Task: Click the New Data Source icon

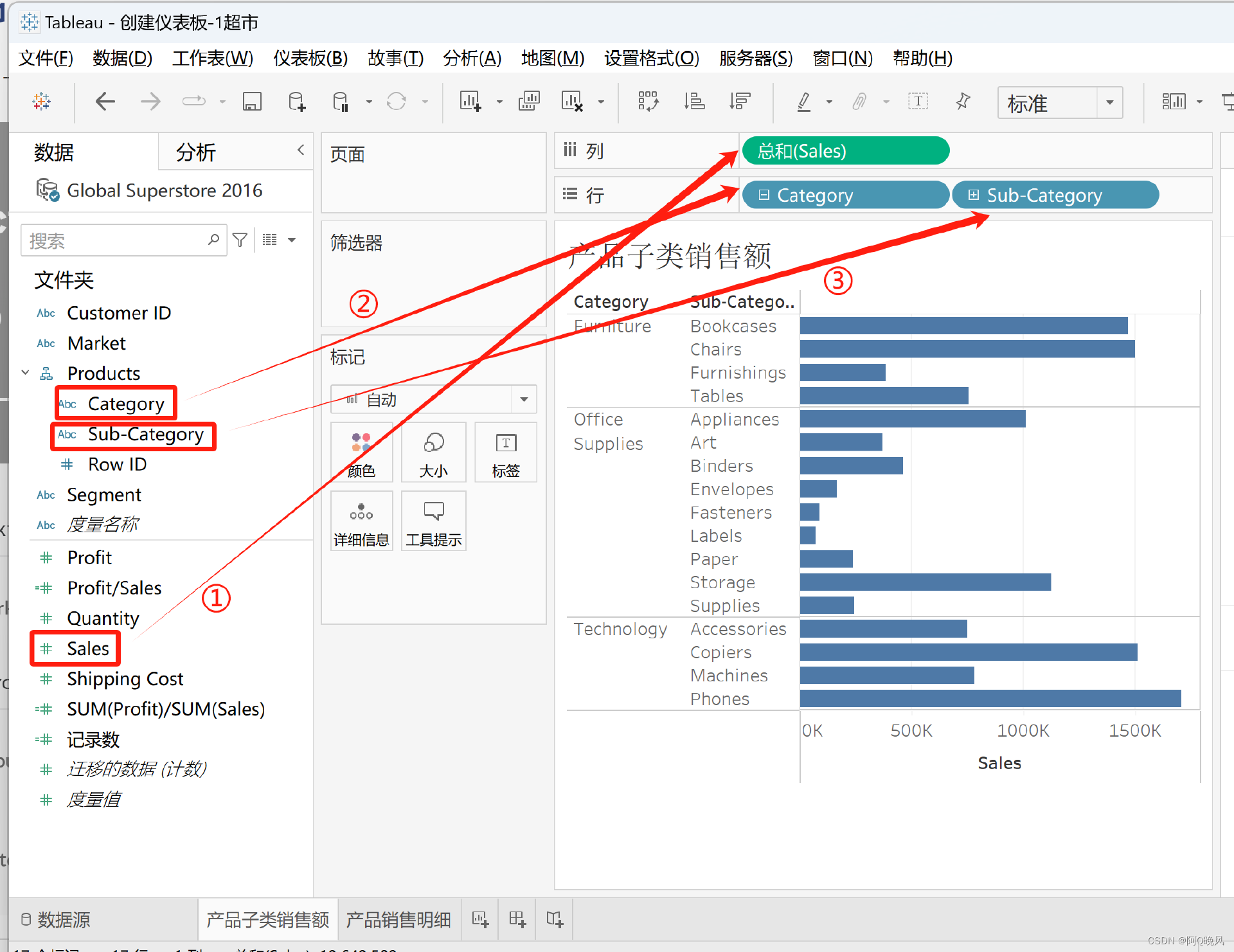Action: pyautogui.click(x=296, y=102)
